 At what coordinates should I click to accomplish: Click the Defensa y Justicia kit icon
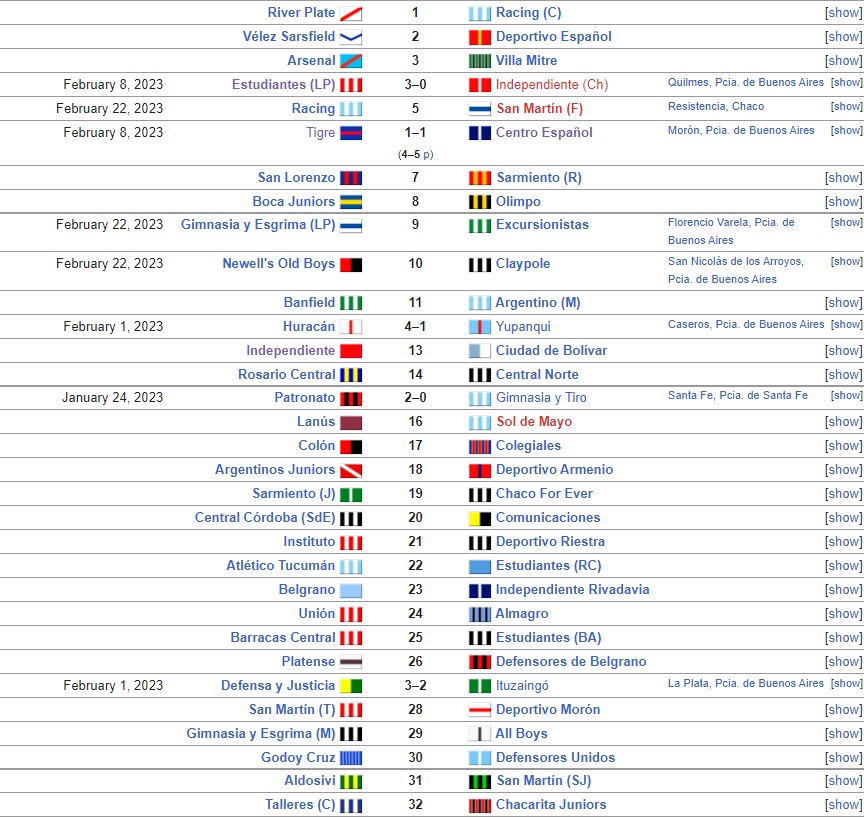[x=350, y=686]
